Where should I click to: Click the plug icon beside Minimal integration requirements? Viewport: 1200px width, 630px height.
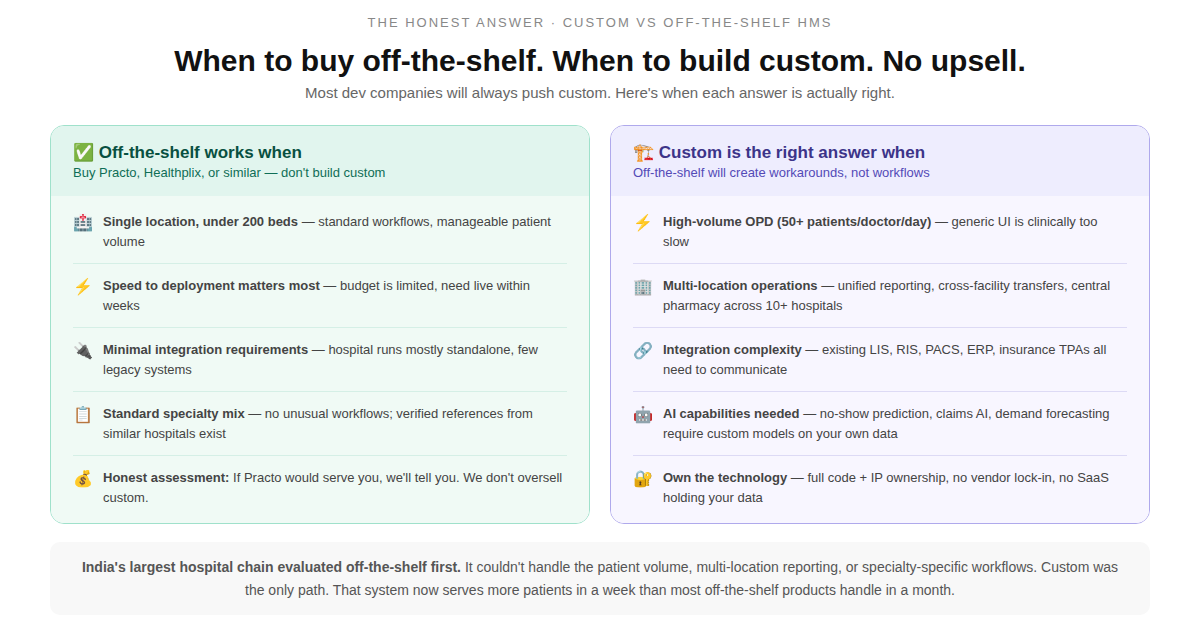click(83, 351)
